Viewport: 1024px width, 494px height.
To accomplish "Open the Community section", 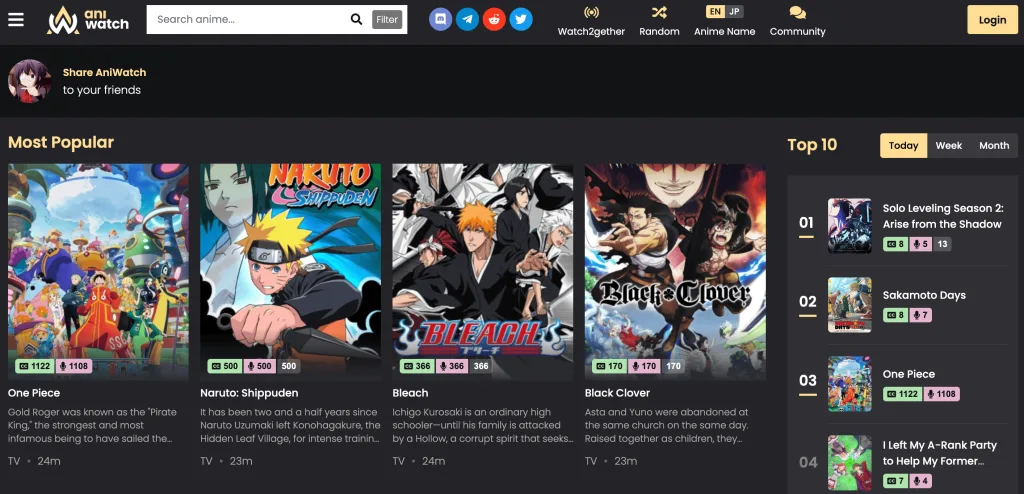I will (797, 22).
